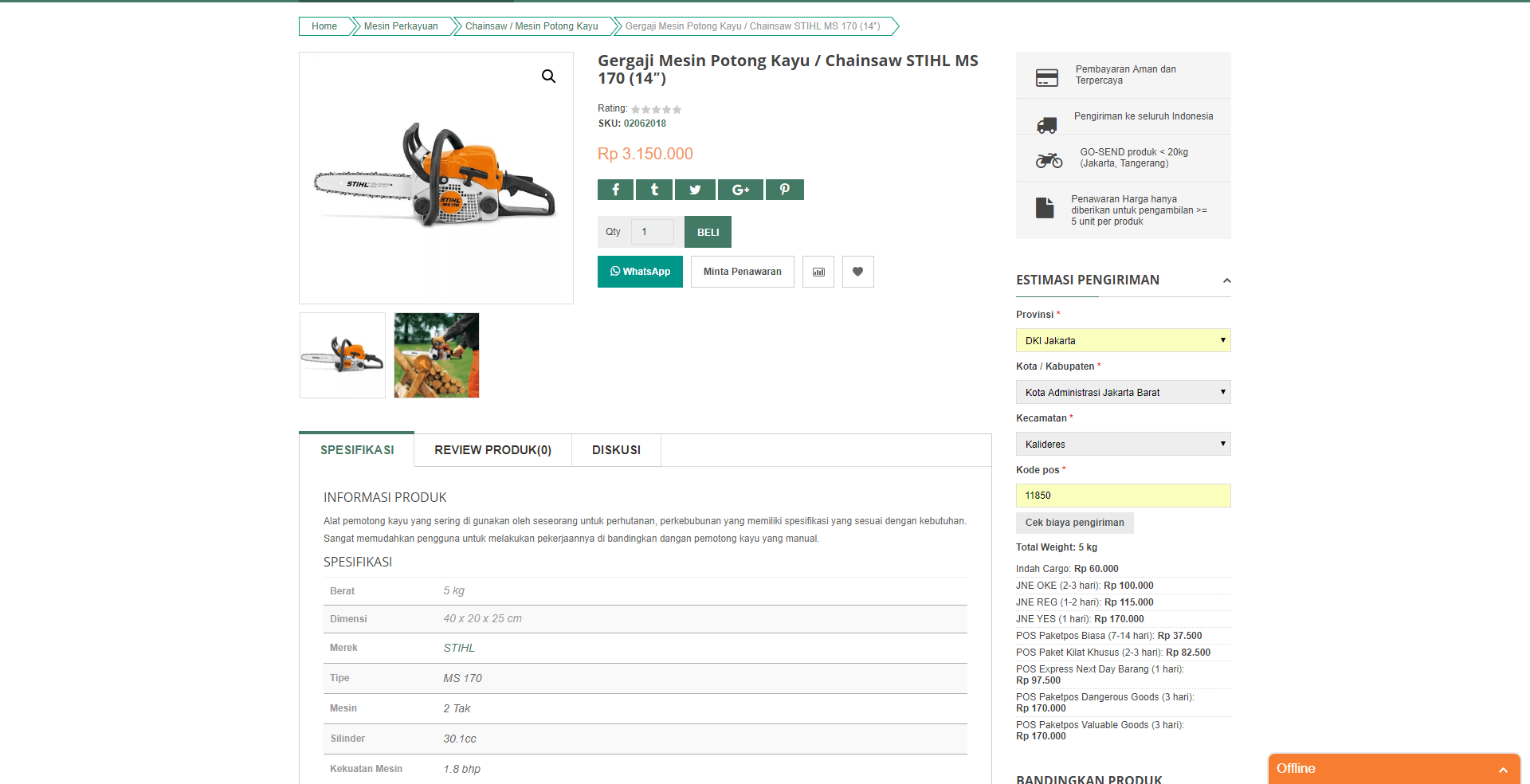
Task: Open the Diskusi tab
Action: pos(616,450)
